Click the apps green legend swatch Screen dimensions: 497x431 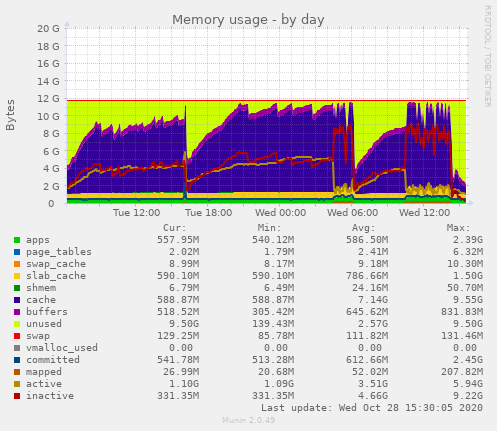(17, 240)
